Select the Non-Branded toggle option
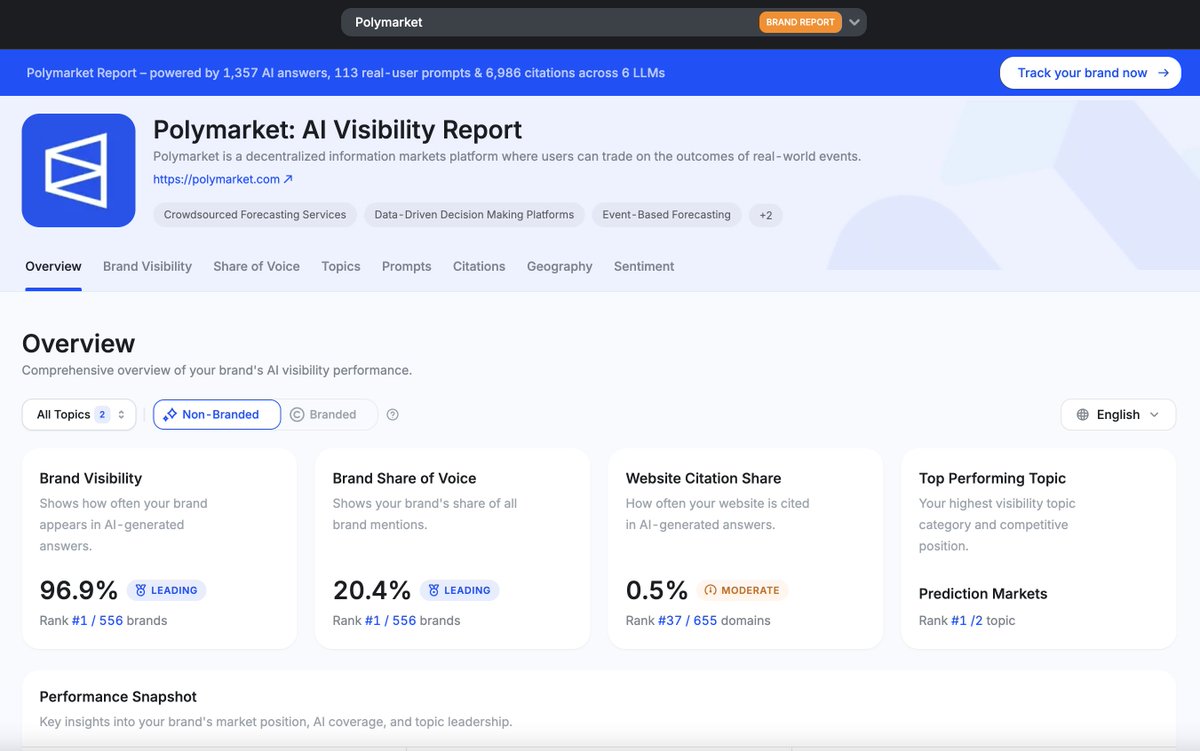 coord(217,414)
